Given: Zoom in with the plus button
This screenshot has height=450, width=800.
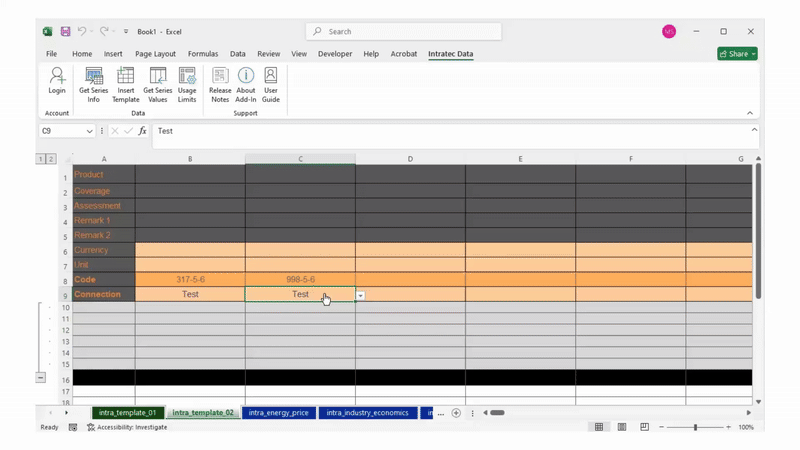Looking at the screenshot, I should [x=729, y=427].
